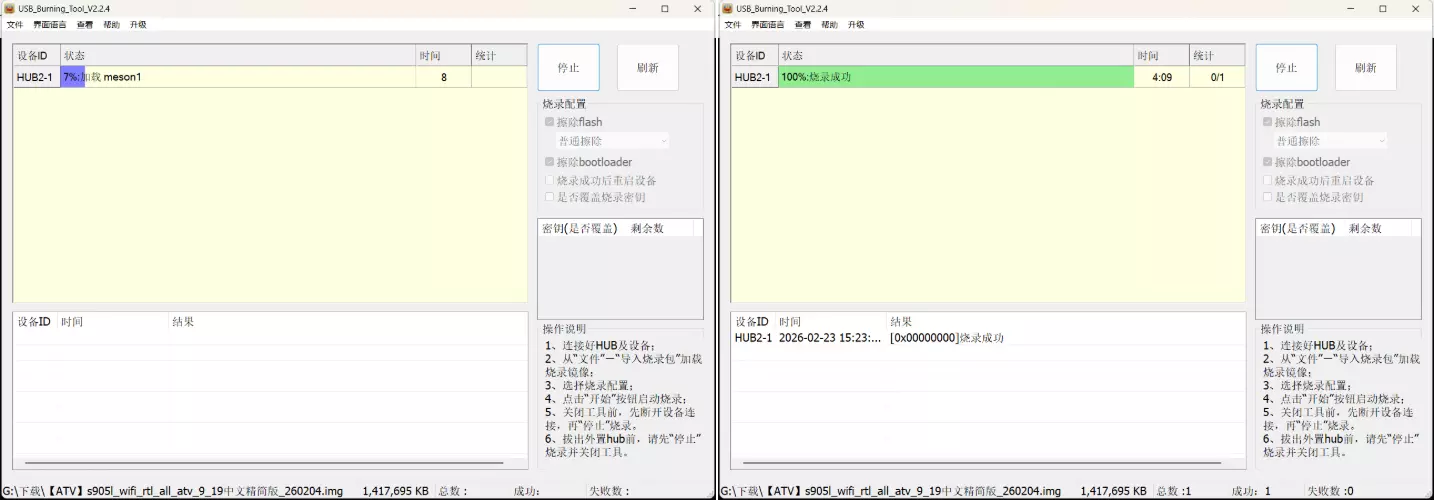Image resolution: width=1434 pixels, height=500 pixels.
Task: Toggle 烧录成功后重启设备 checkbox in the 100% success window
Action: pos(1267,180)
